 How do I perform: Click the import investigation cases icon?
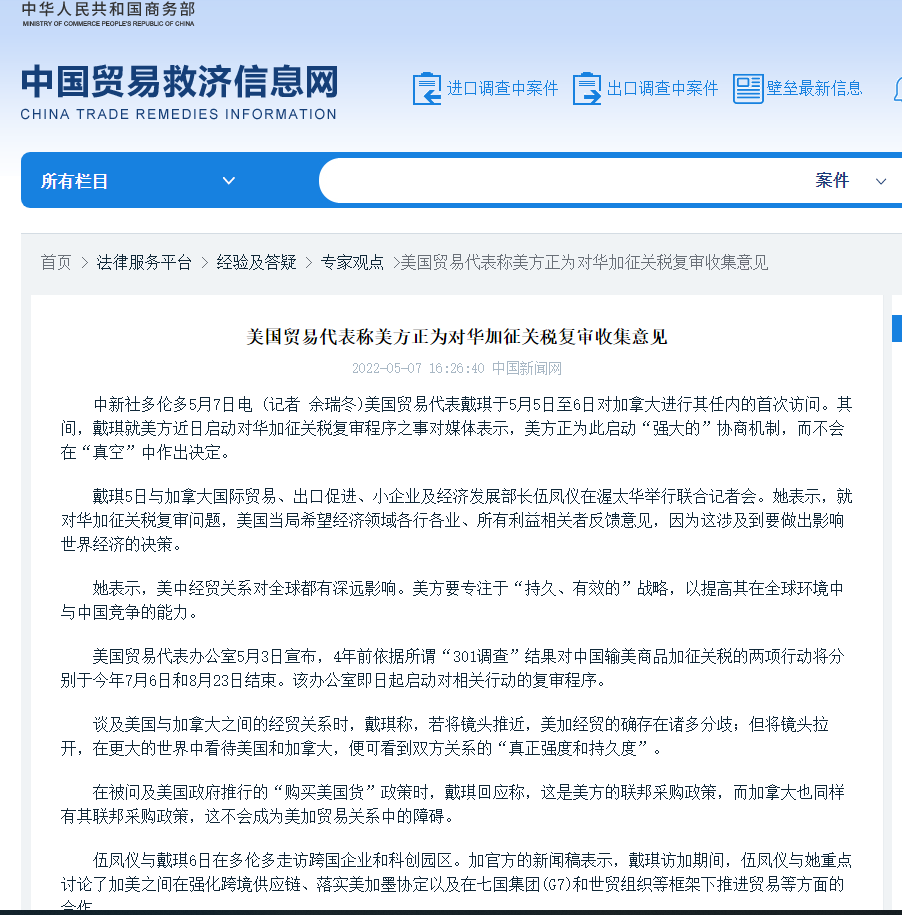click(426, 89)
